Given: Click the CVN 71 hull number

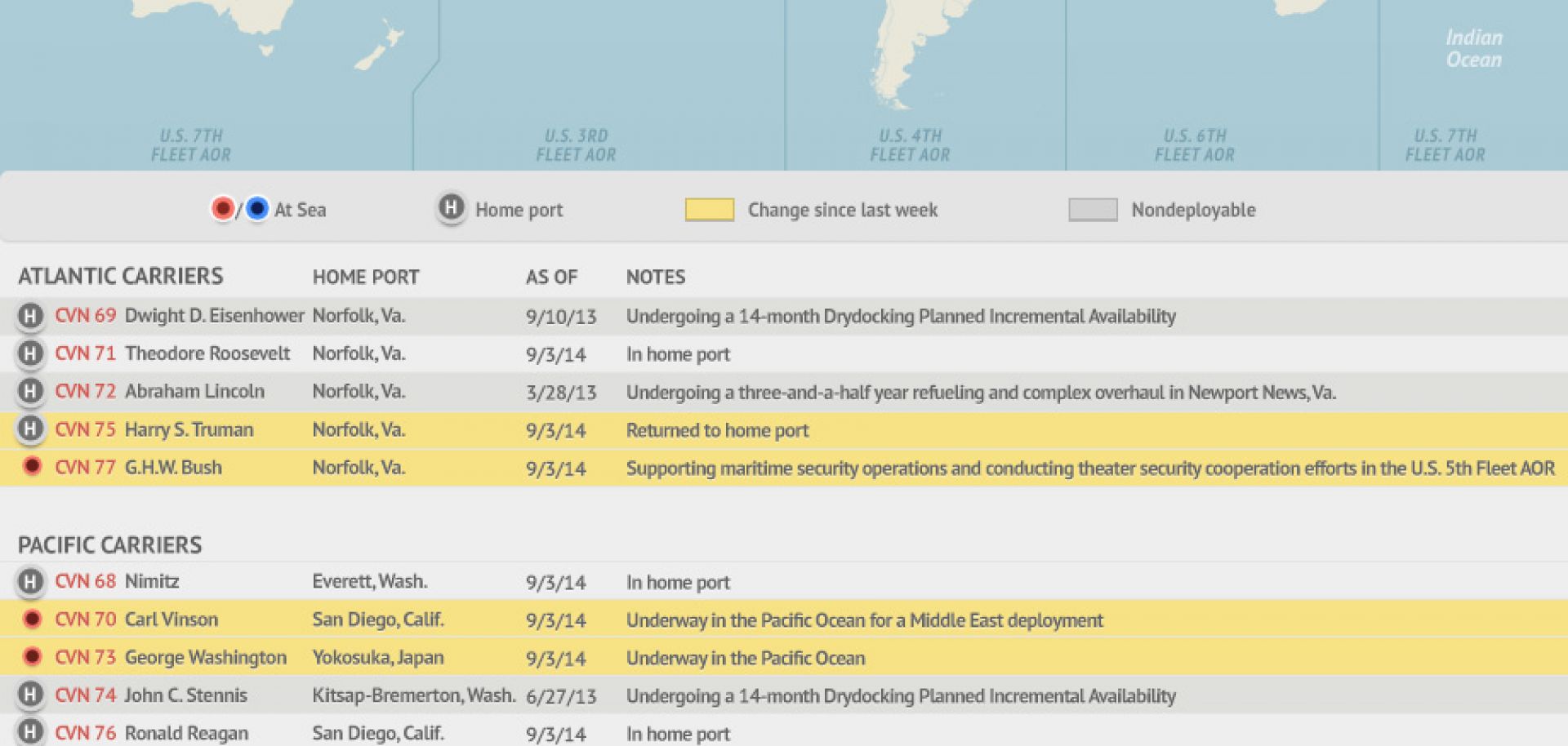Looking at the screenshot, I should click(86, 353).
